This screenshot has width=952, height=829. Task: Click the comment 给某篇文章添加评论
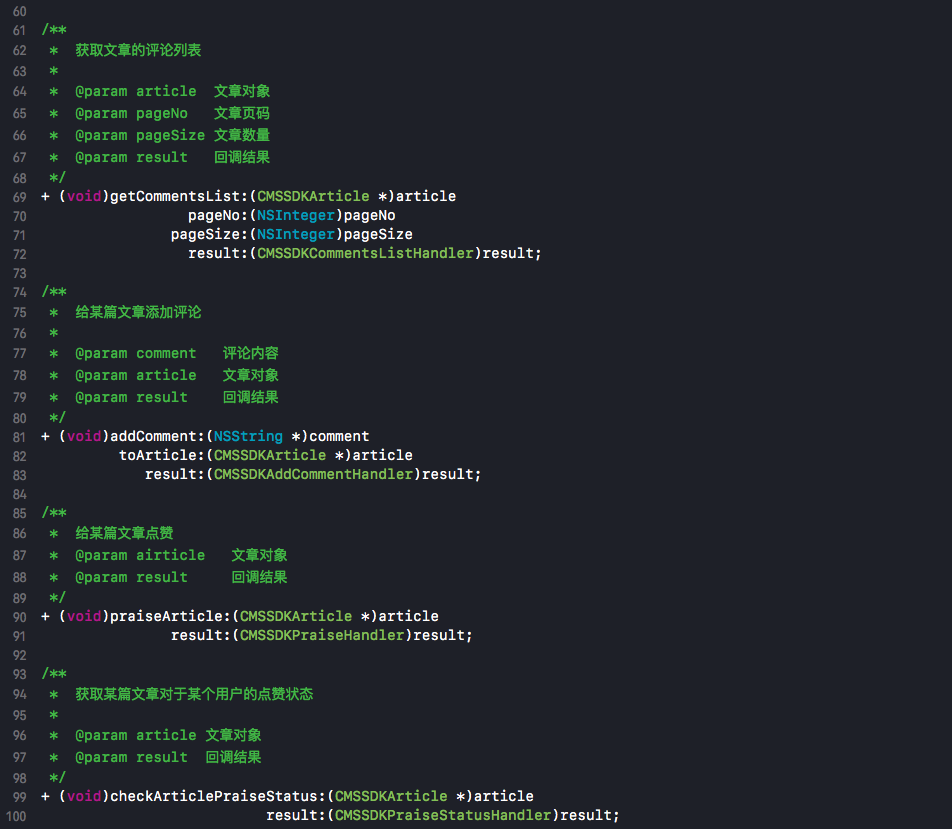point(138,312)
